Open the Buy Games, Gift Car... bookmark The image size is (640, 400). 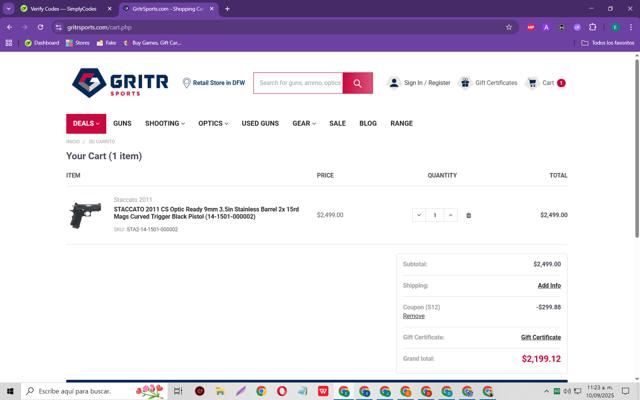point(152,43)
